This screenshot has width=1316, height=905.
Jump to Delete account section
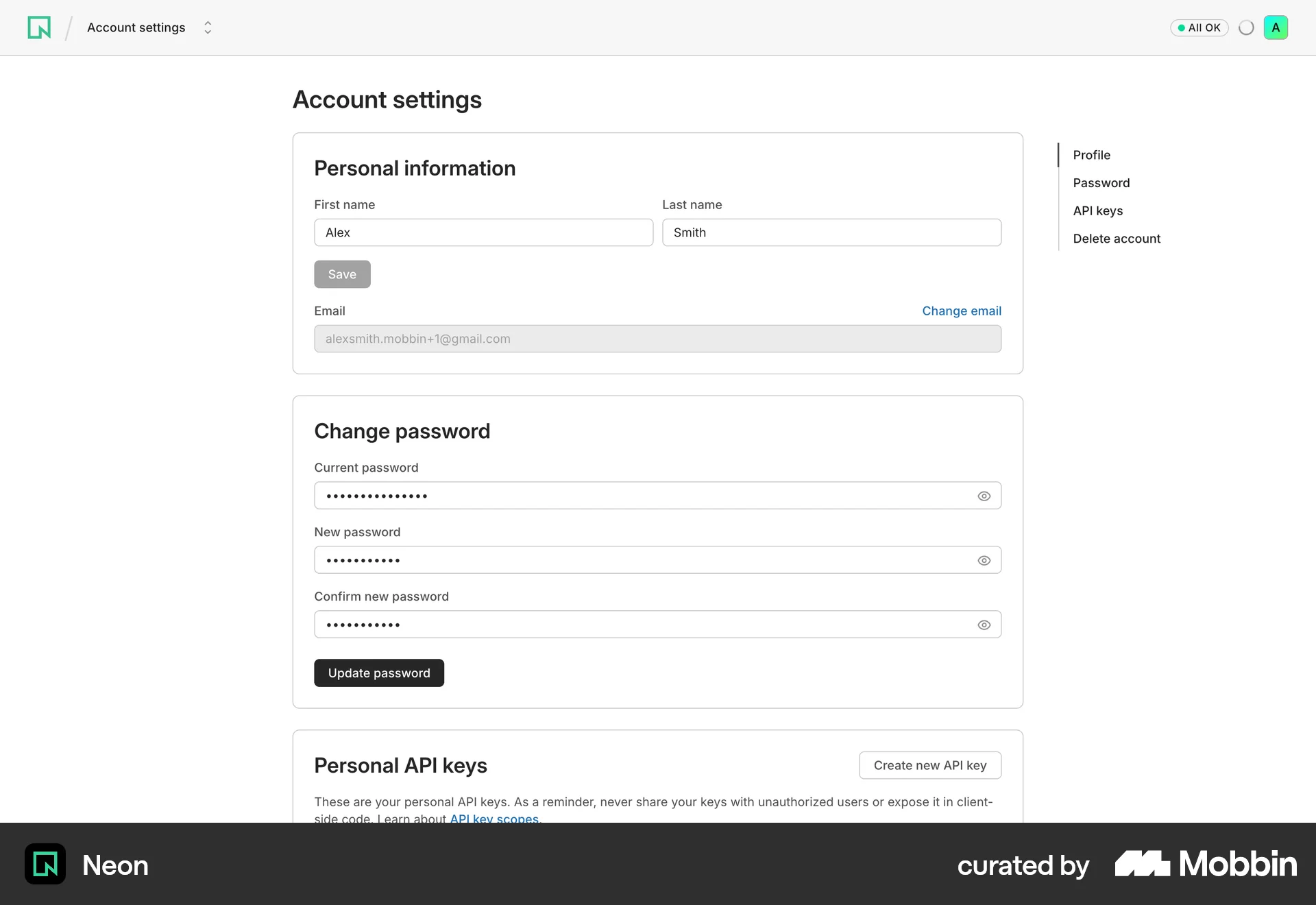click(1117, 239)
